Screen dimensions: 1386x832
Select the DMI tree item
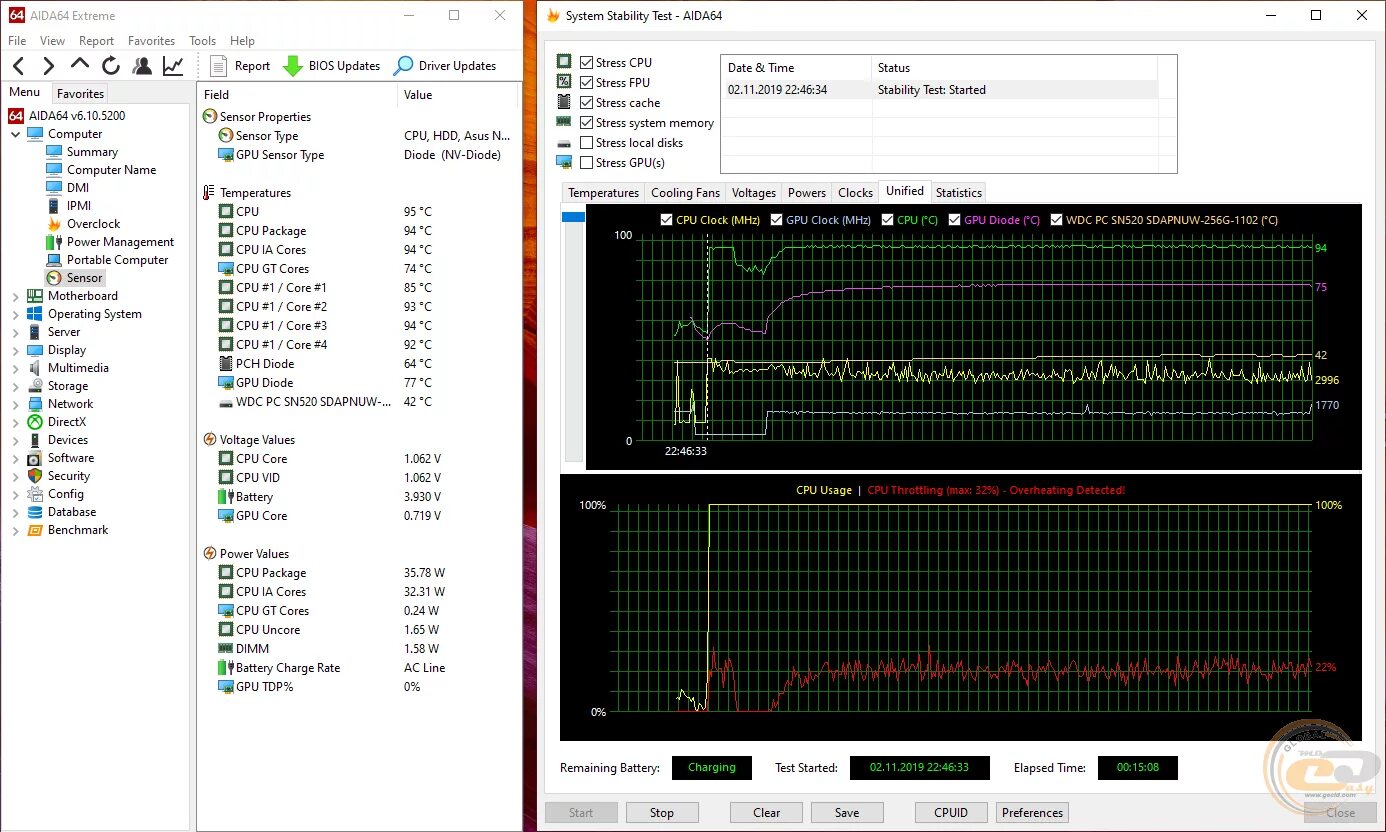tap(78, 188)
